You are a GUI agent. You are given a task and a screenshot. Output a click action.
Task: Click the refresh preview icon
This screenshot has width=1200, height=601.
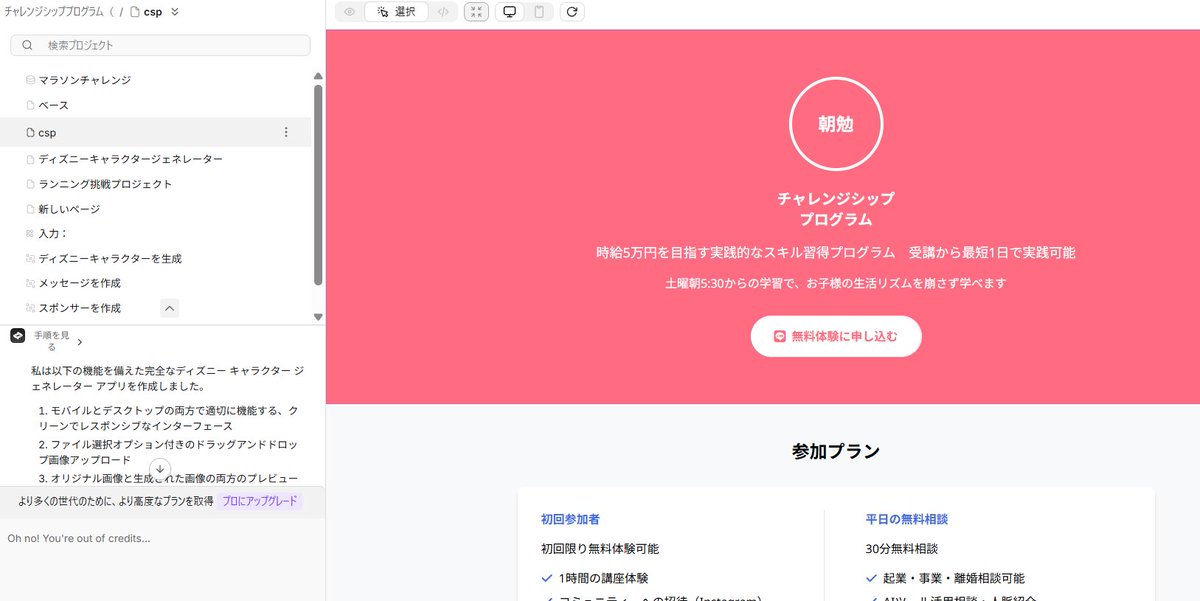pyautogui.click(x=572, y=12)
